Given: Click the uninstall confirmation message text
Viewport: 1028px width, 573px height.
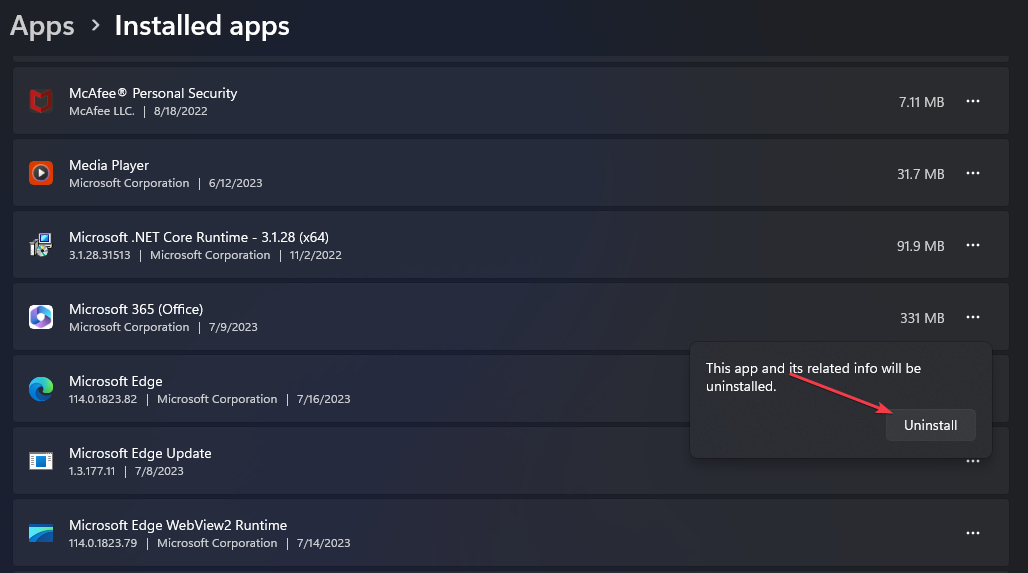Looking at the screenshot, I should pos(813,377).
